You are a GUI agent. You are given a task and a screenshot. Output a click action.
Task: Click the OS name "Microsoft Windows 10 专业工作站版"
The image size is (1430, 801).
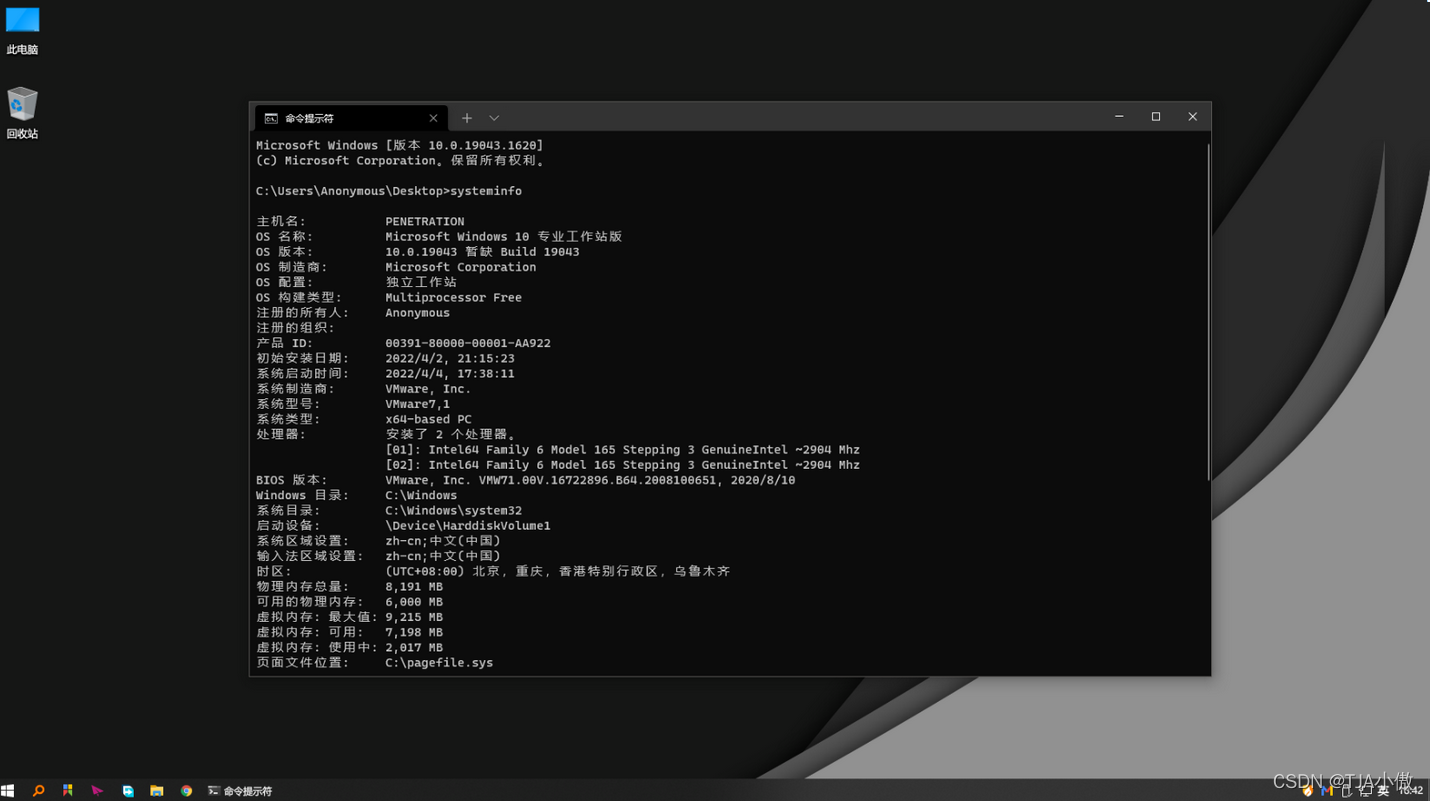[504, 237]
